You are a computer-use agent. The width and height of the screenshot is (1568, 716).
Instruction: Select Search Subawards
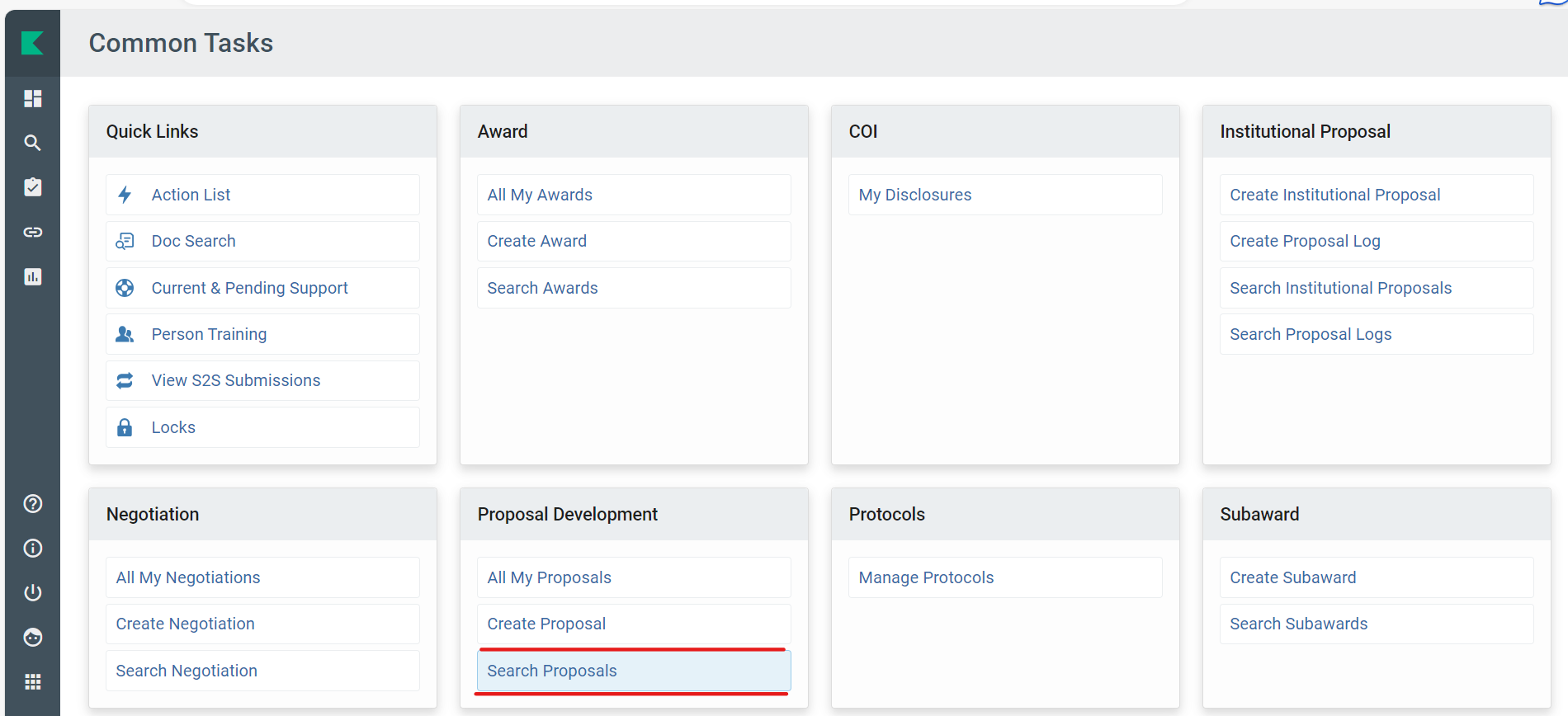(1377, 624)
